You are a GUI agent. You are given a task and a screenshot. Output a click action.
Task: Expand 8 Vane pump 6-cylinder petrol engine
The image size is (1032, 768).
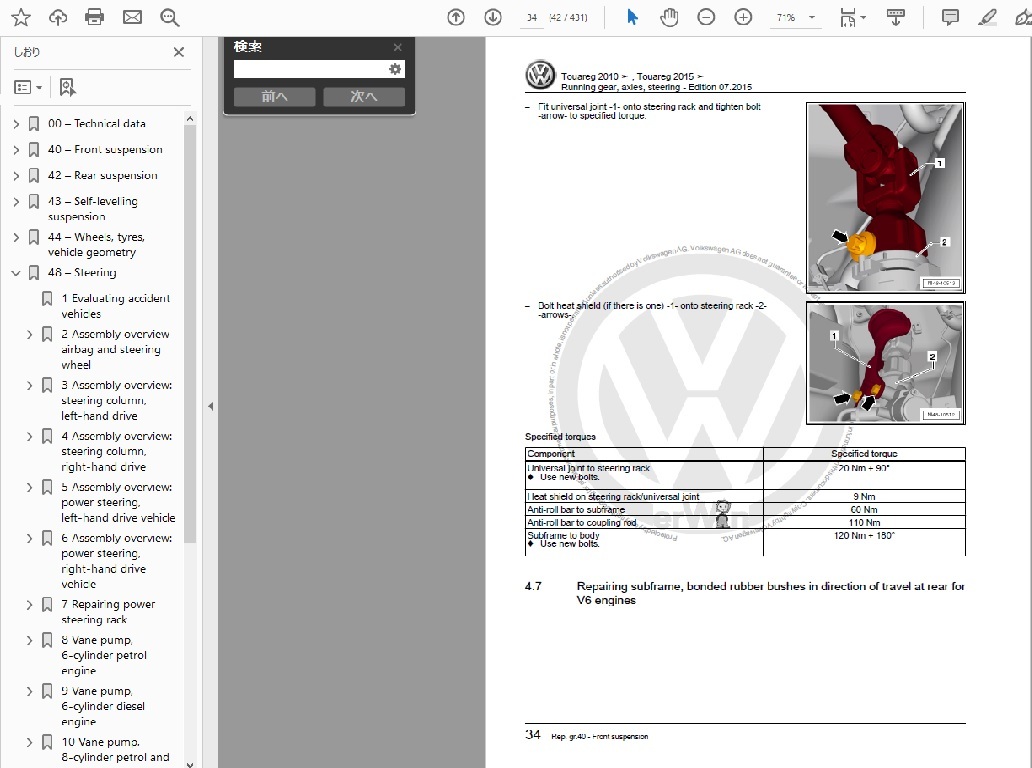30,640
